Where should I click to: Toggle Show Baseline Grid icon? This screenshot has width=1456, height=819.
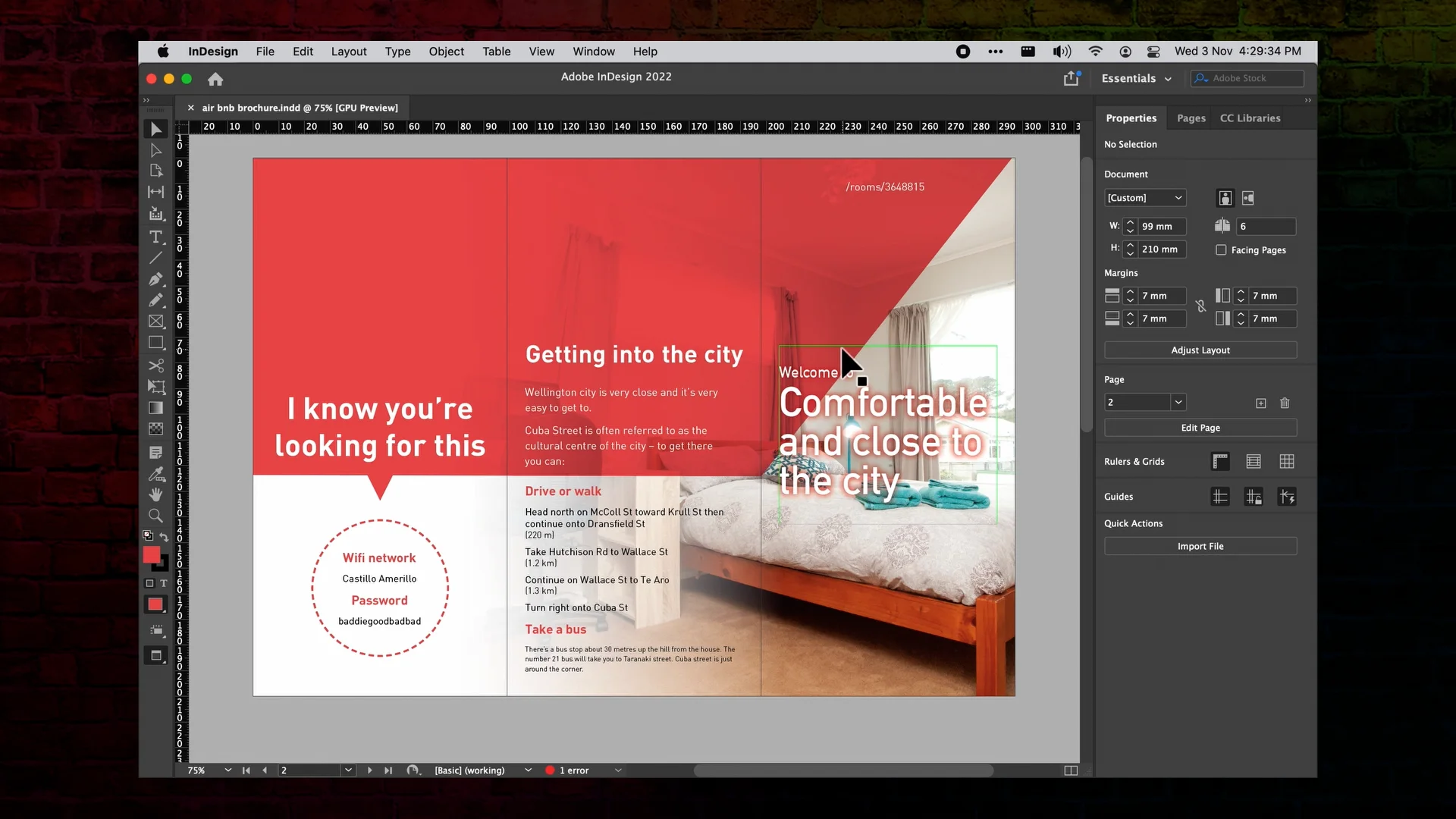pos(1254,461)
